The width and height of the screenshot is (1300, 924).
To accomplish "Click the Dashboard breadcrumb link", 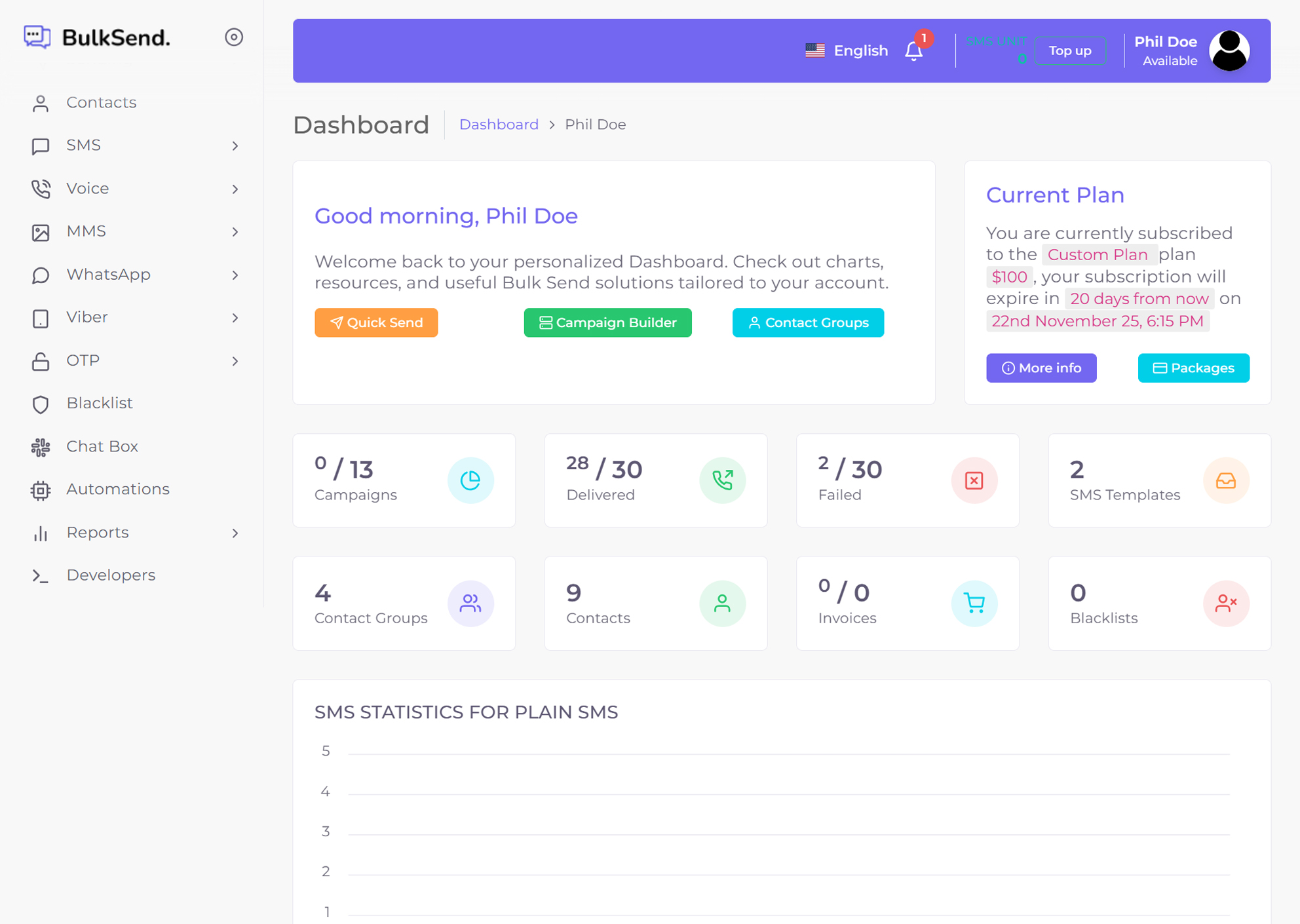I will point(499,125).
